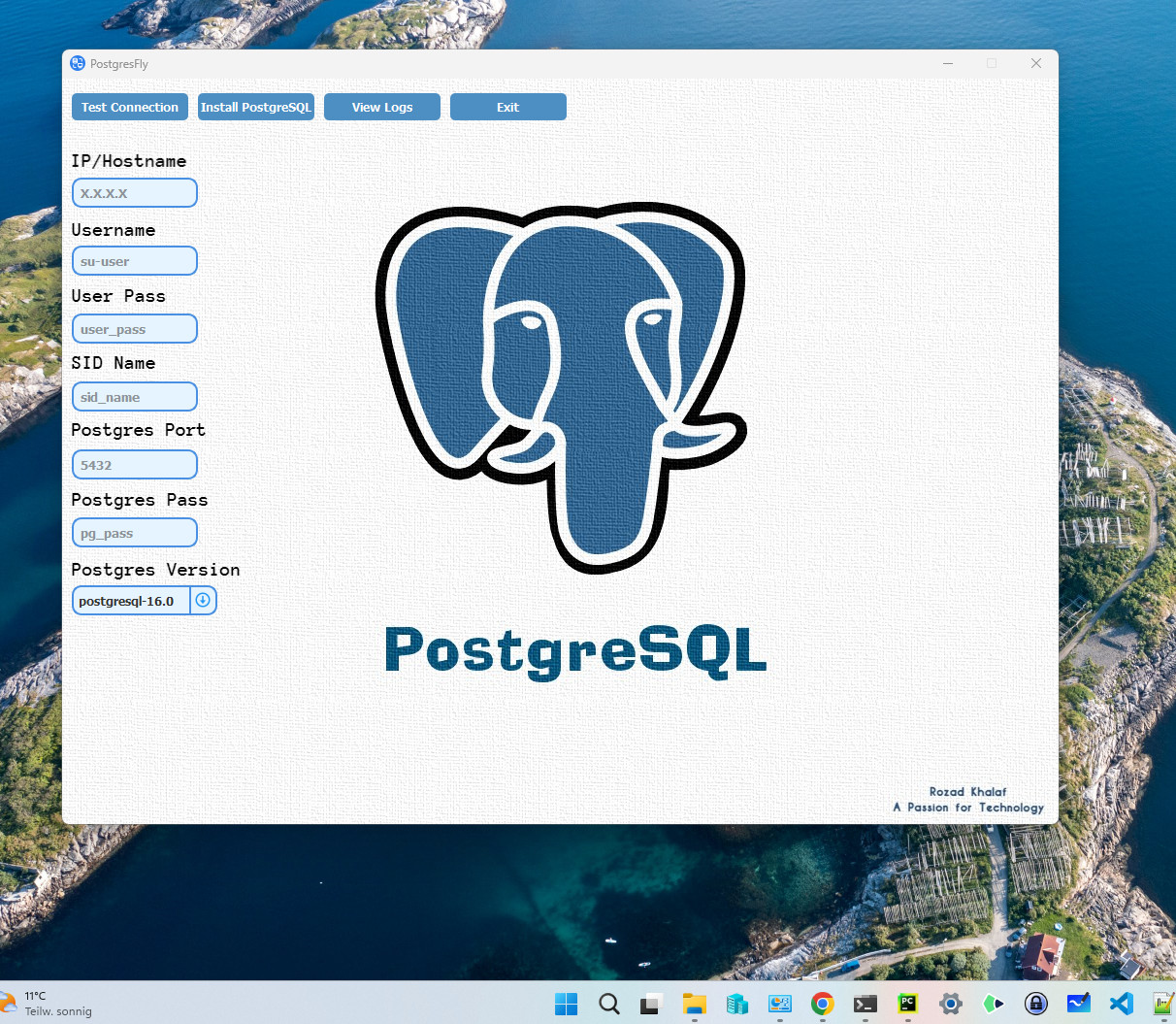The width and height of the screenshot is (1176, 1024).
Task: Open taskbar Search
Action: point(609,1003)
